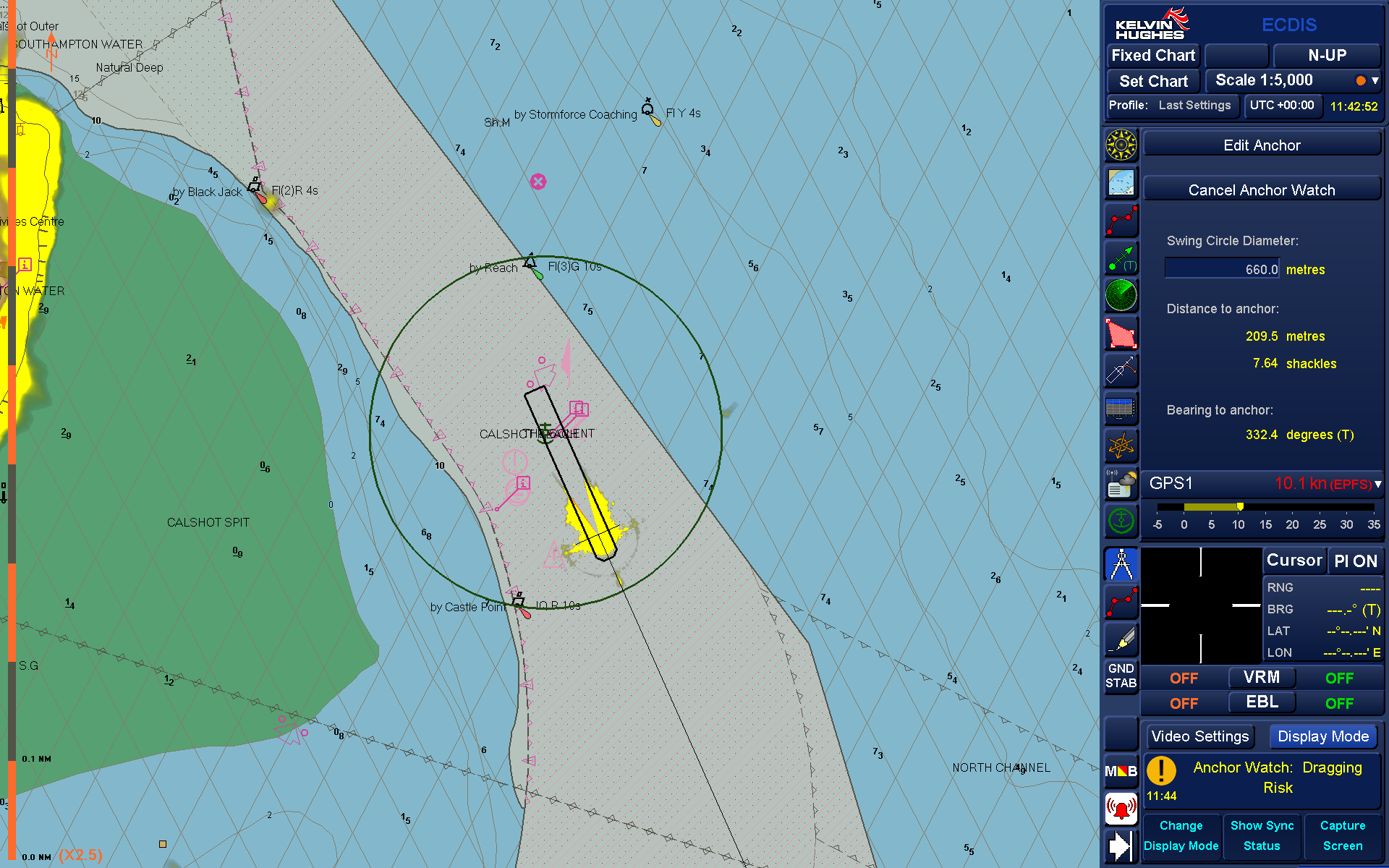Click Cancel Anchor Watch button

tap(1260, 190)
